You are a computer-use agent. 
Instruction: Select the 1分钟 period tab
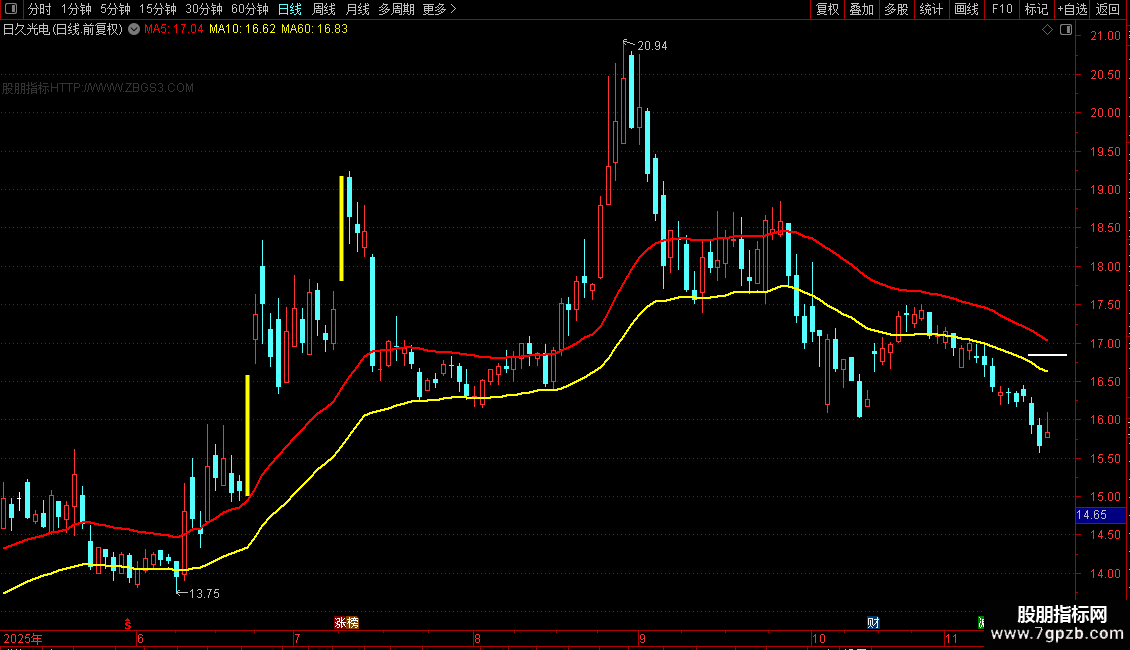tap(76, 9)
